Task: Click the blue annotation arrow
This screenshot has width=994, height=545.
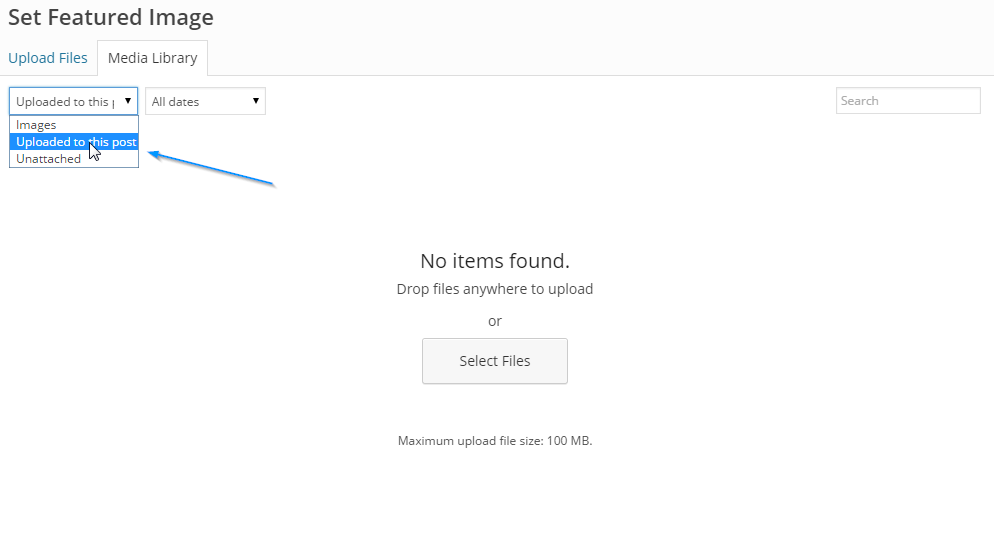Action: (211, 169)
